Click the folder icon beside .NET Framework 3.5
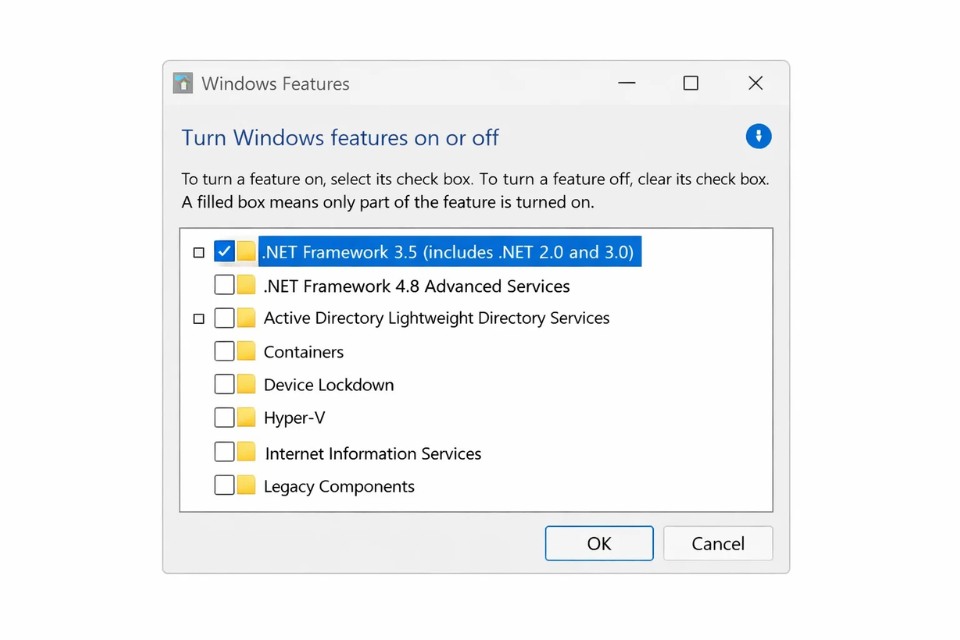960x640 pixels. [244, 252]
